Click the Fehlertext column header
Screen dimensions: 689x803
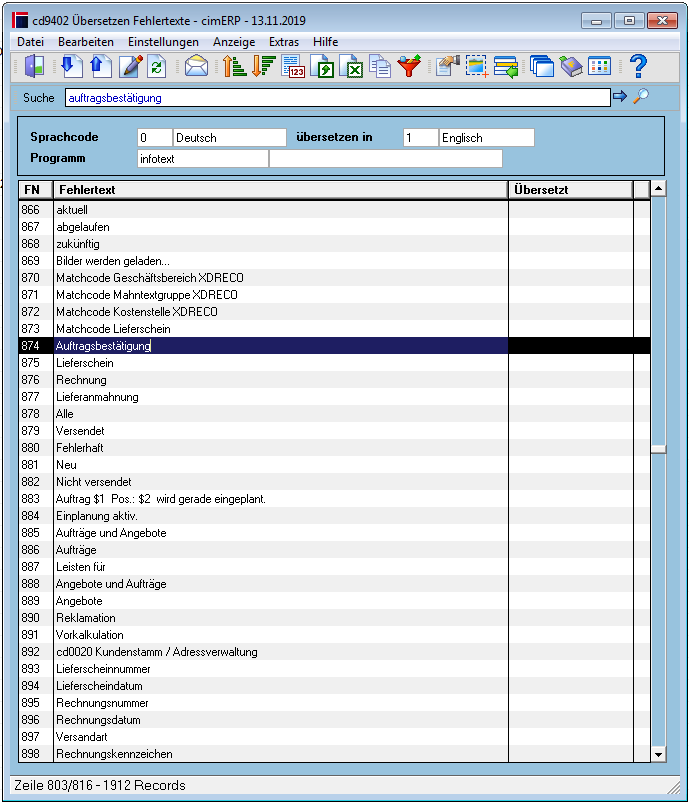coord(280,189)
